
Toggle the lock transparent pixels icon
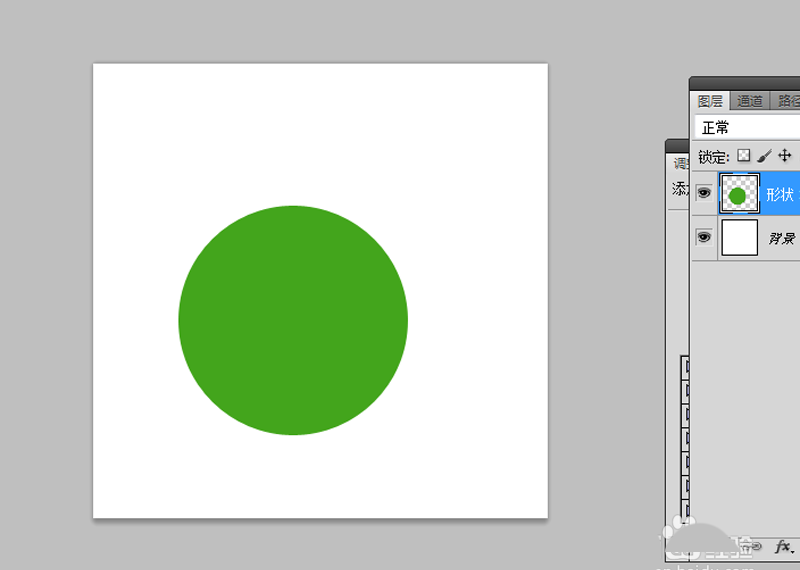coord(743,156)
